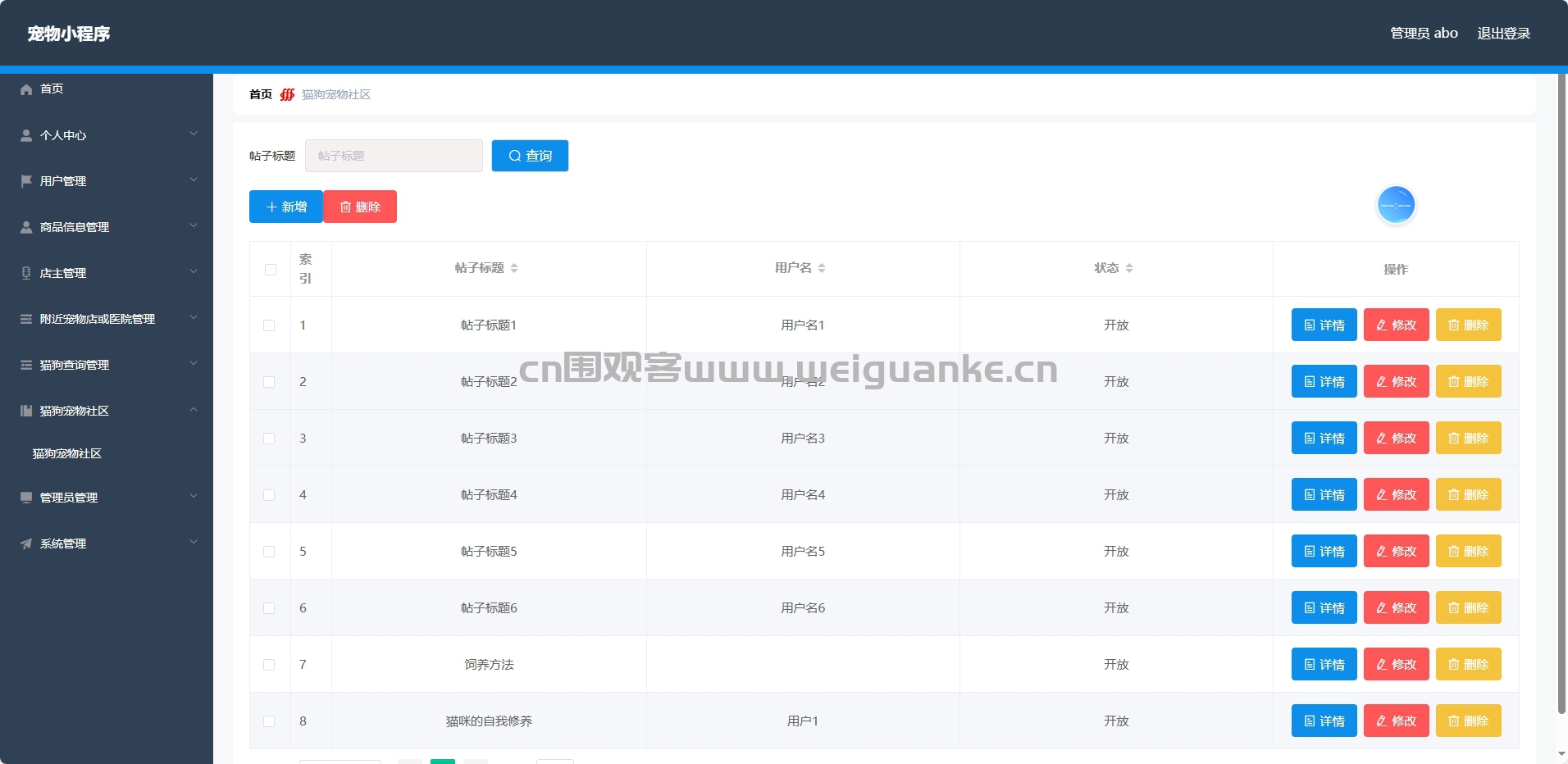Screen dimensions: 1568x764
Task: Check the box for row 猫咪的自我修养
Action: [x=269, y=721]
